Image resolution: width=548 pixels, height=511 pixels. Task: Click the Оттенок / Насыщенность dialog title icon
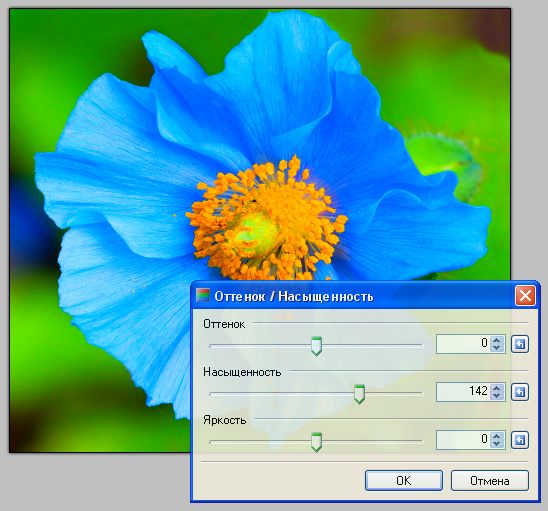202,295
